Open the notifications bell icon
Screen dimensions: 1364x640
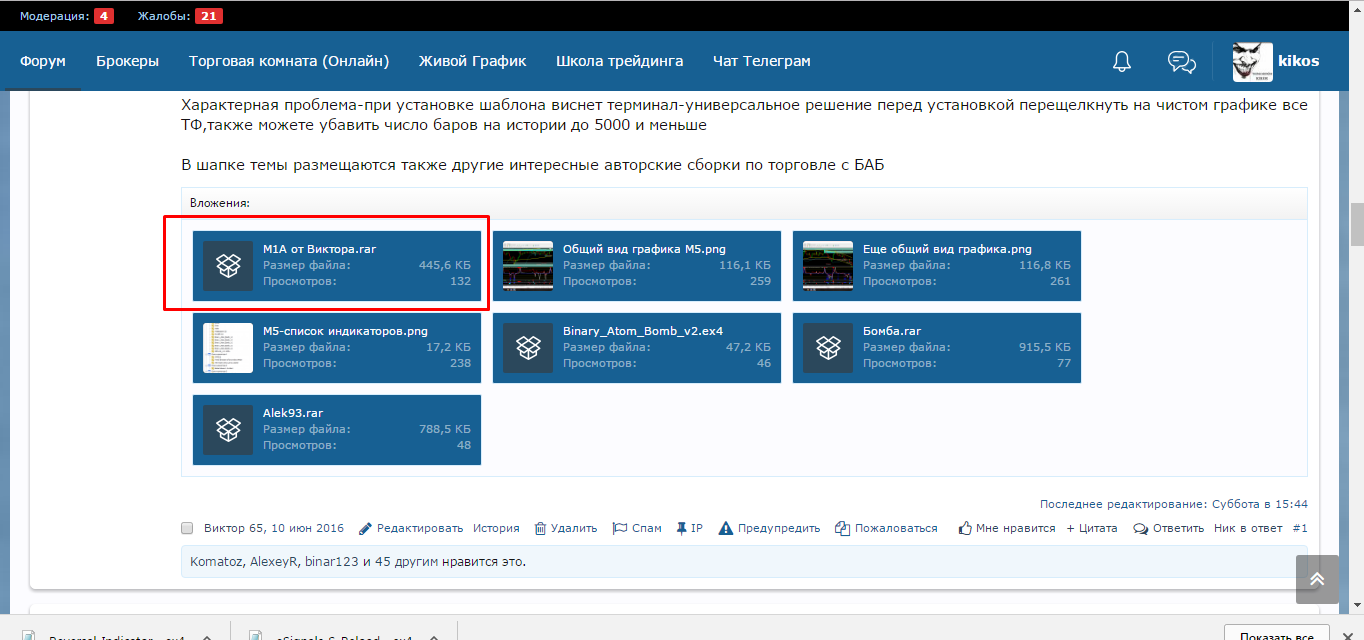coord(1121,61)
